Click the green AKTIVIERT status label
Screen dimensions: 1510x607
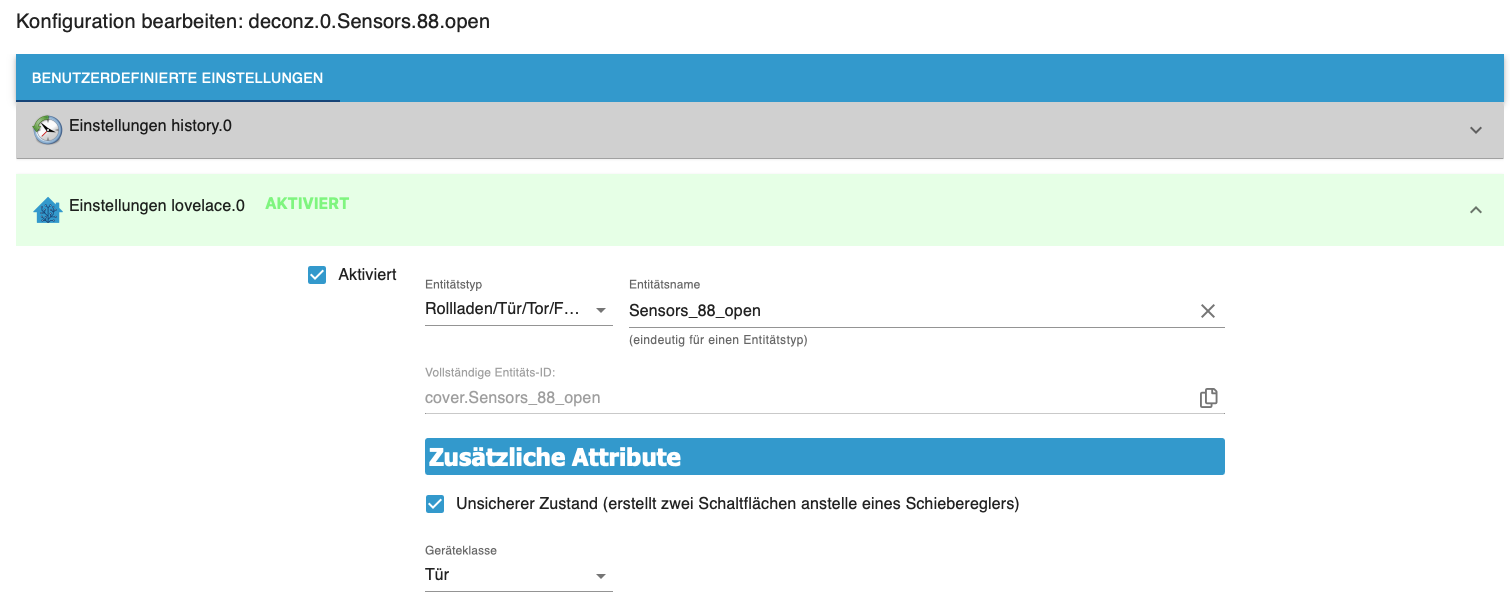pos(307,204)
